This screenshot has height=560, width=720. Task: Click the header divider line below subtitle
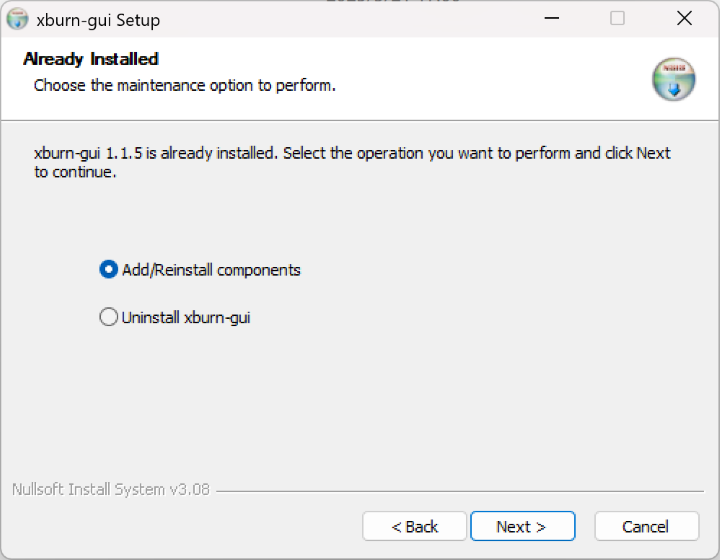click(360, 121)
